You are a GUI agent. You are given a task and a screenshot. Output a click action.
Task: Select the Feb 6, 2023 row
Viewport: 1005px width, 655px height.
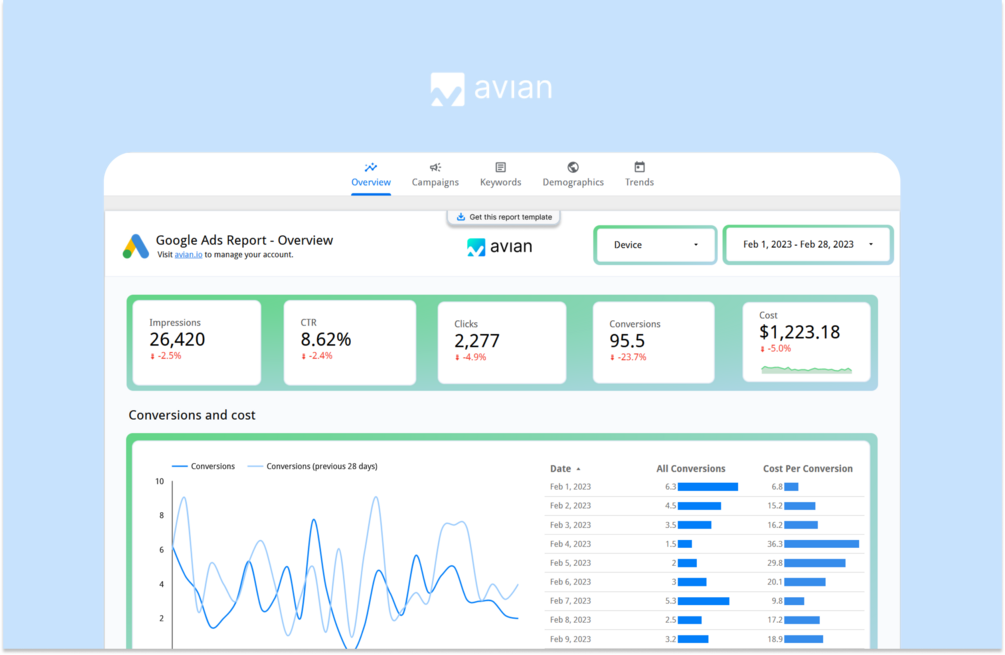click(704, 582)
